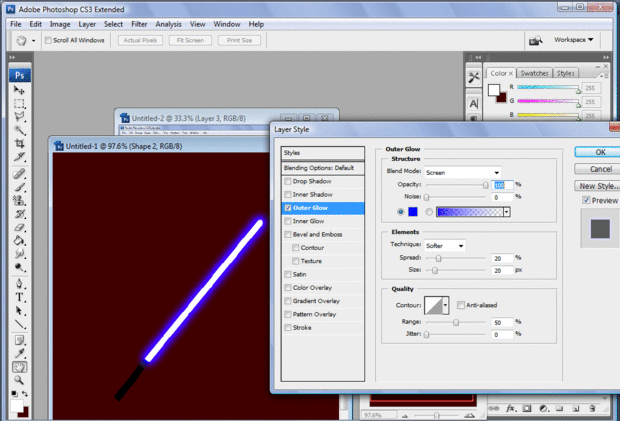Click the Range slider handle
Viewport: 620px width, 421px height.
click(456, 322)
